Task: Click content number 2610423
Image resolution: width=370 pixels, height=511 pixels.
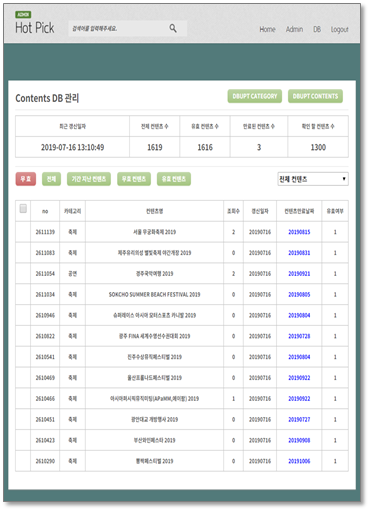Action: point(45,440)
